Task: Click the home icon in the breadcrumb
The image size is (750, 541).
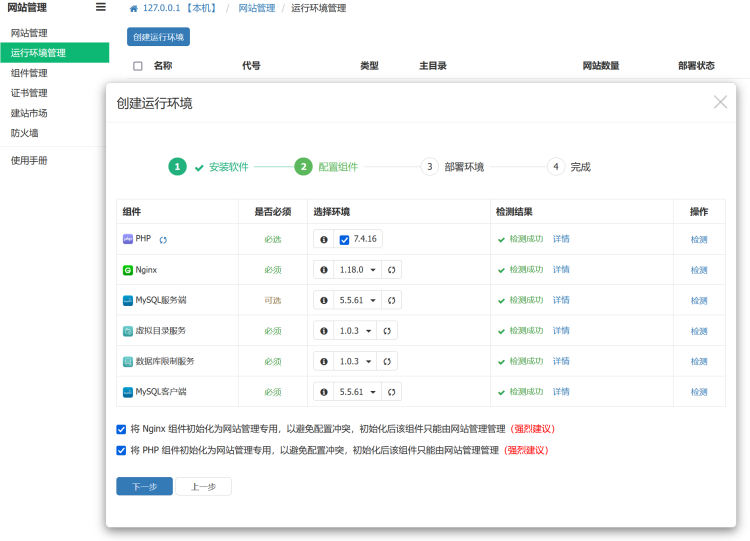Action: point(133,9)
